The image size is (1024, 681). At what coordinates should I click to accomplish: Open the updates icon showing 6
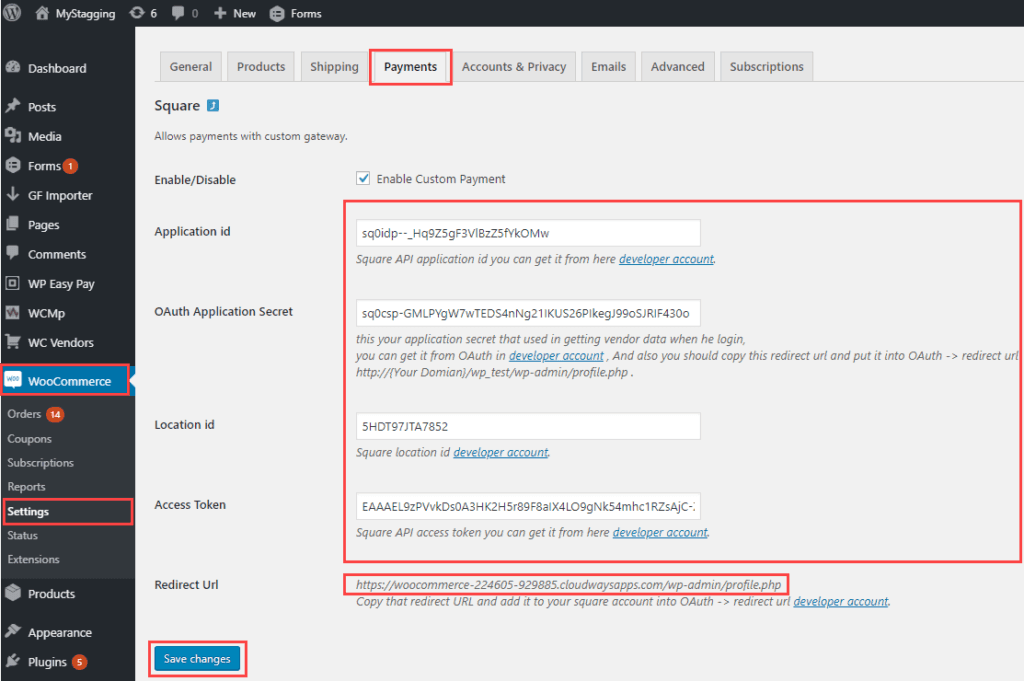pyautogui.click(x=136, y=13)
